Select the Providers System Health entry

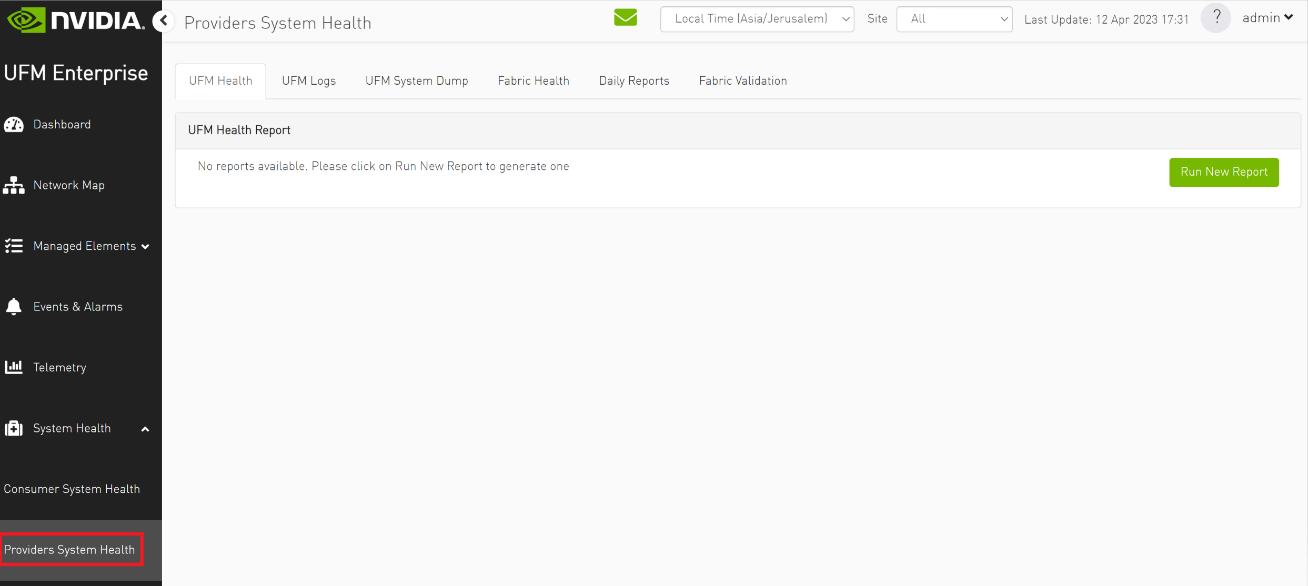click(70, 549)
